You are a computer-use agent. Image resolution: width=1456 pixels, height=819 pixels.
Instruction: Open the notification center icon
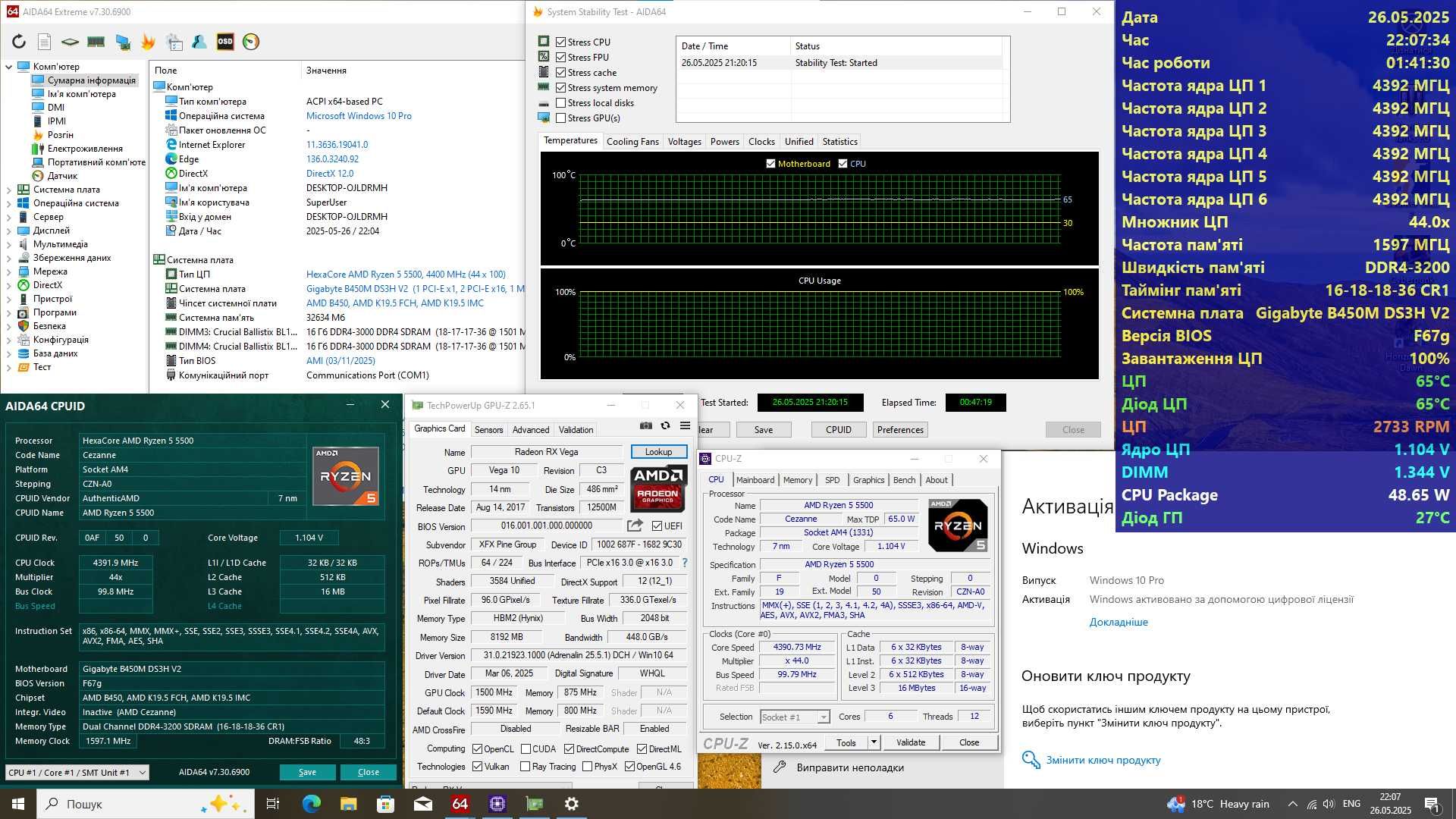tap(1432, 804)
